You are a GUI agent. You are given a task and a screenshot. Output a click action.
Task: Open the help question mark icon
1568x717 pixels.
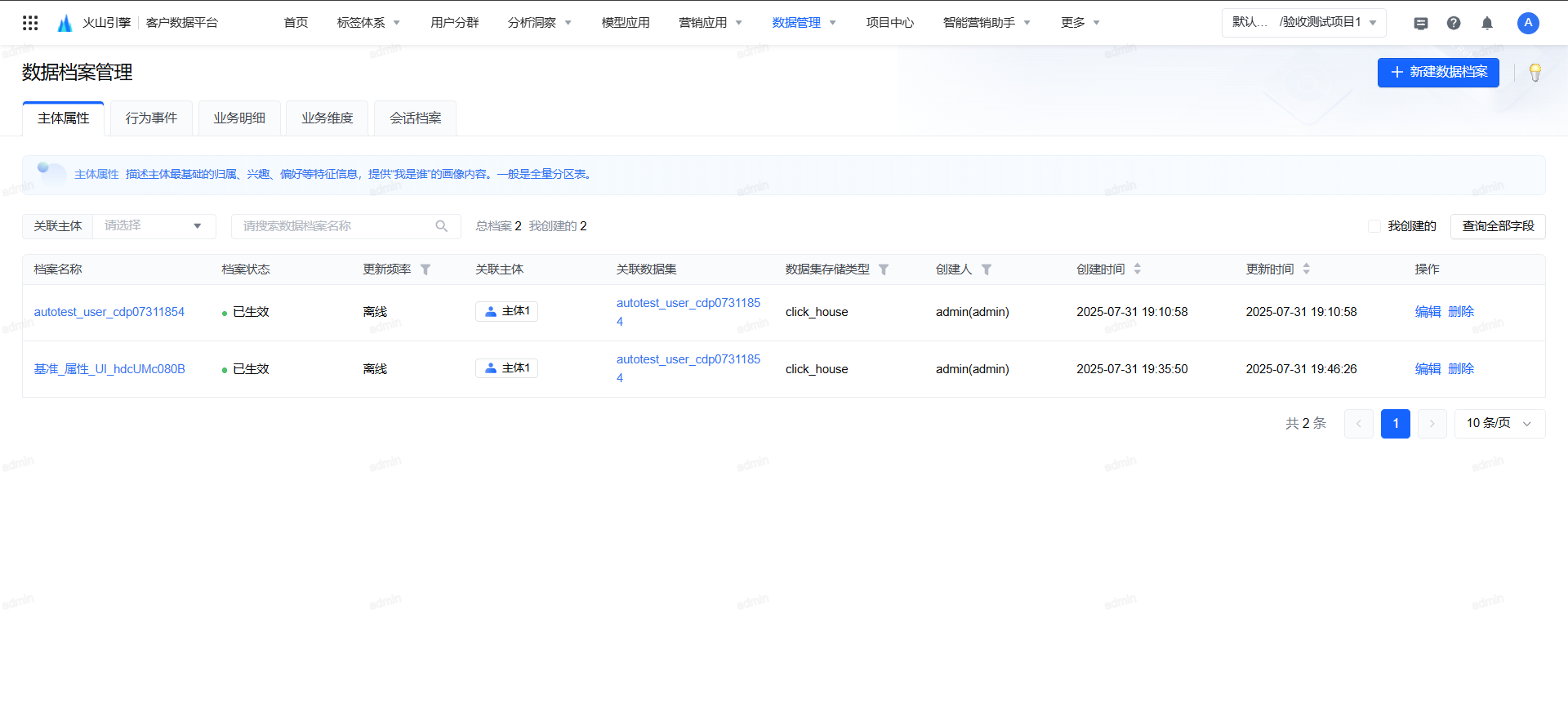(1454, 23)
